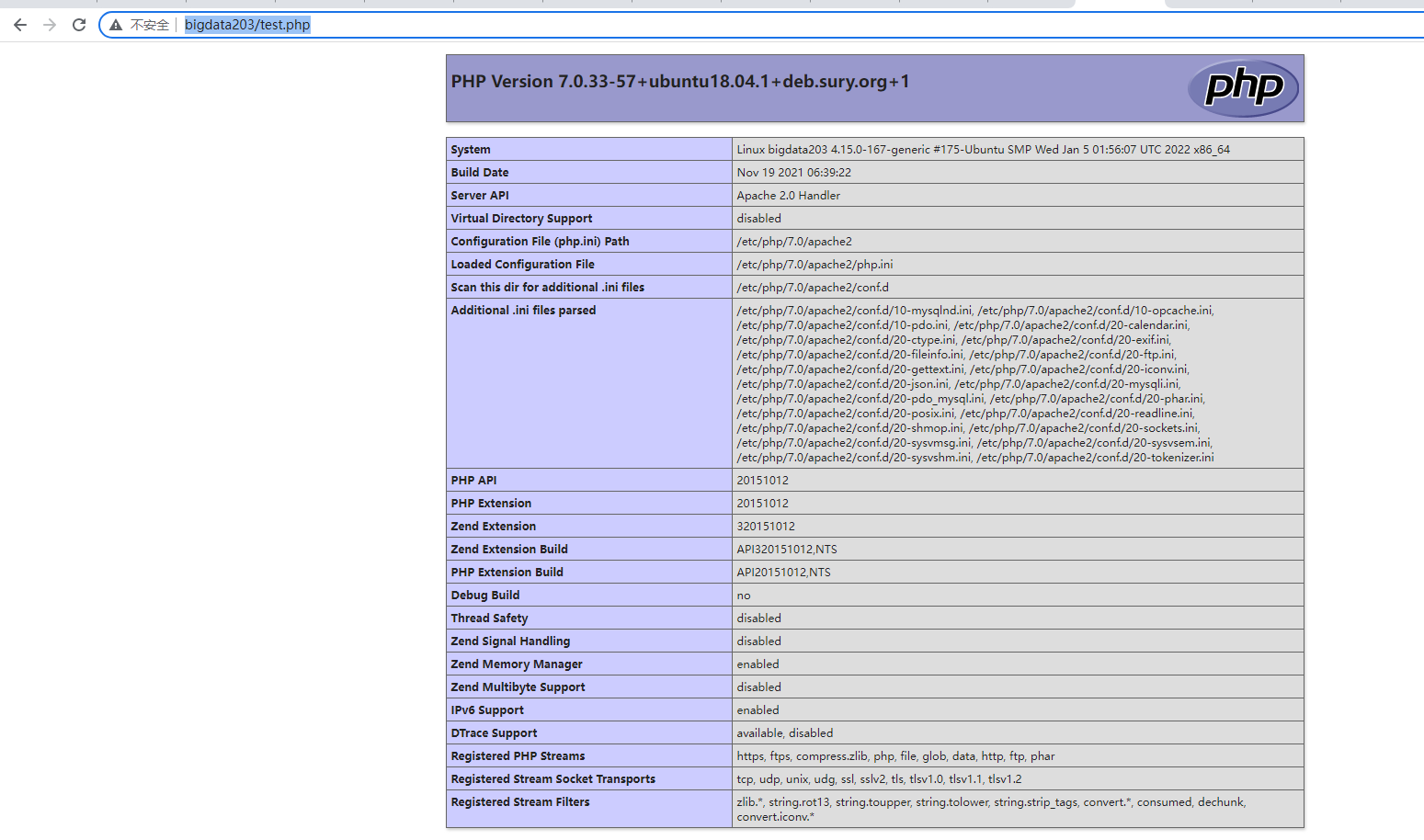Select Virtual Directory Support label
The image size is (1424, 840).
point(521,218)
